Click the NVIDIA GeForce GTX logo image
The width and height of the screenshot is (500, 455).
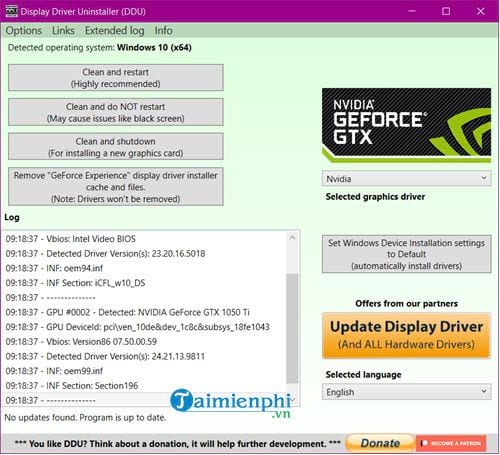(x=406, y=125)
